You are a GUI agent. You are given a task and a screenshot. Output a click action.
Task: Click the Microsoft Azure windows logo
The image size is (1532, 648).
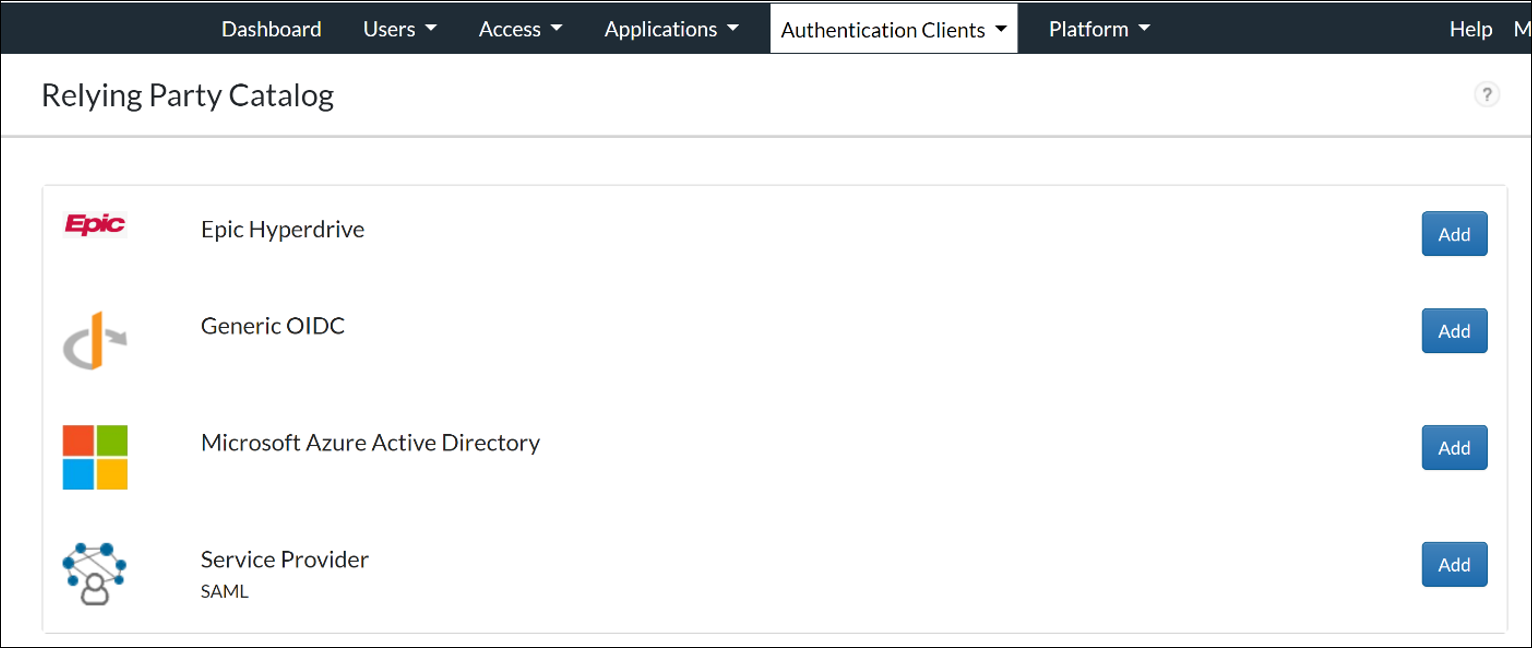click(95, 457)
